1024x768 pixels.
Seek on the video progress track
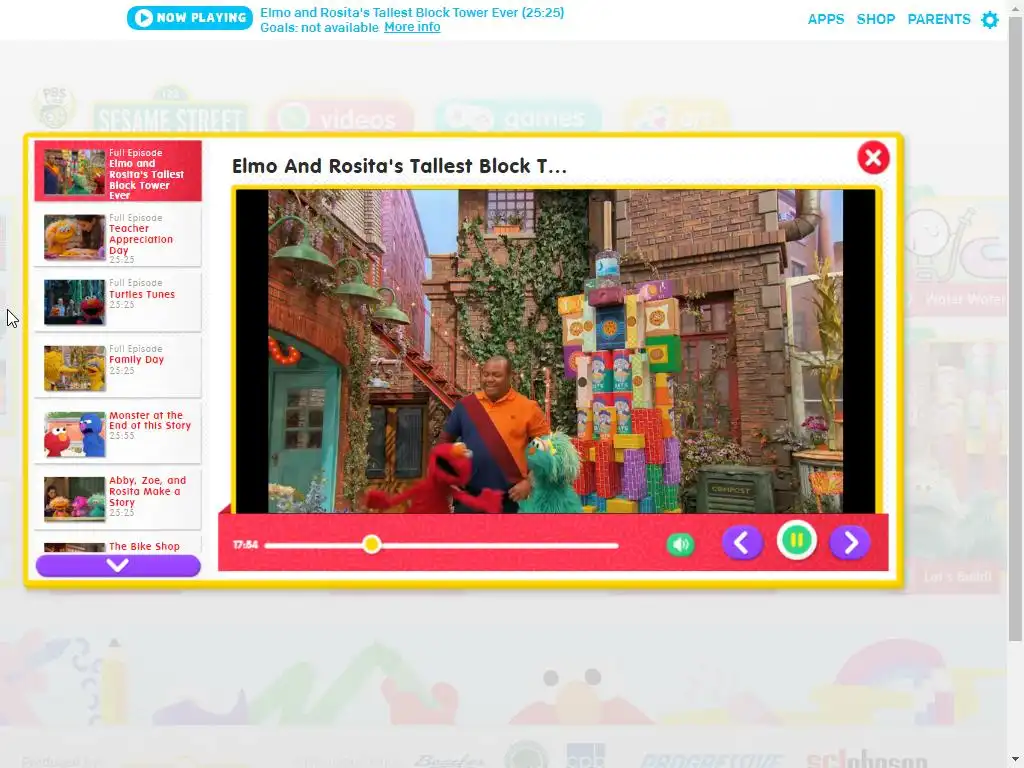tap(441, 545)
